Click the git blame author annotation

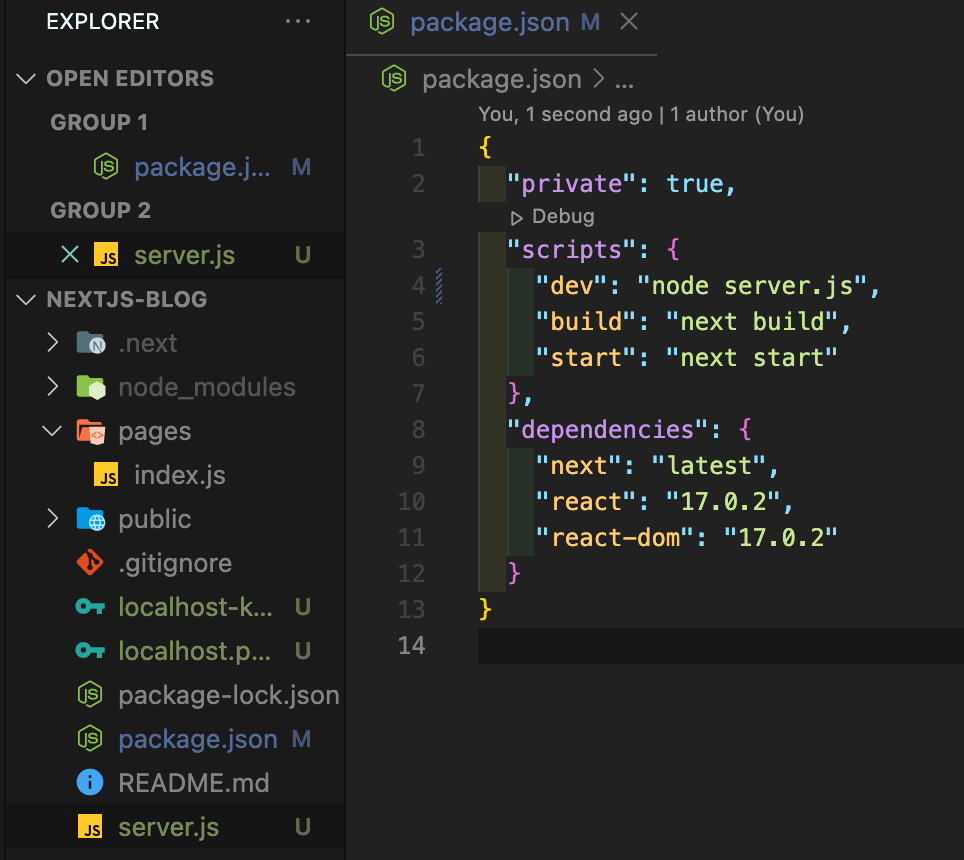click(641, 114)
